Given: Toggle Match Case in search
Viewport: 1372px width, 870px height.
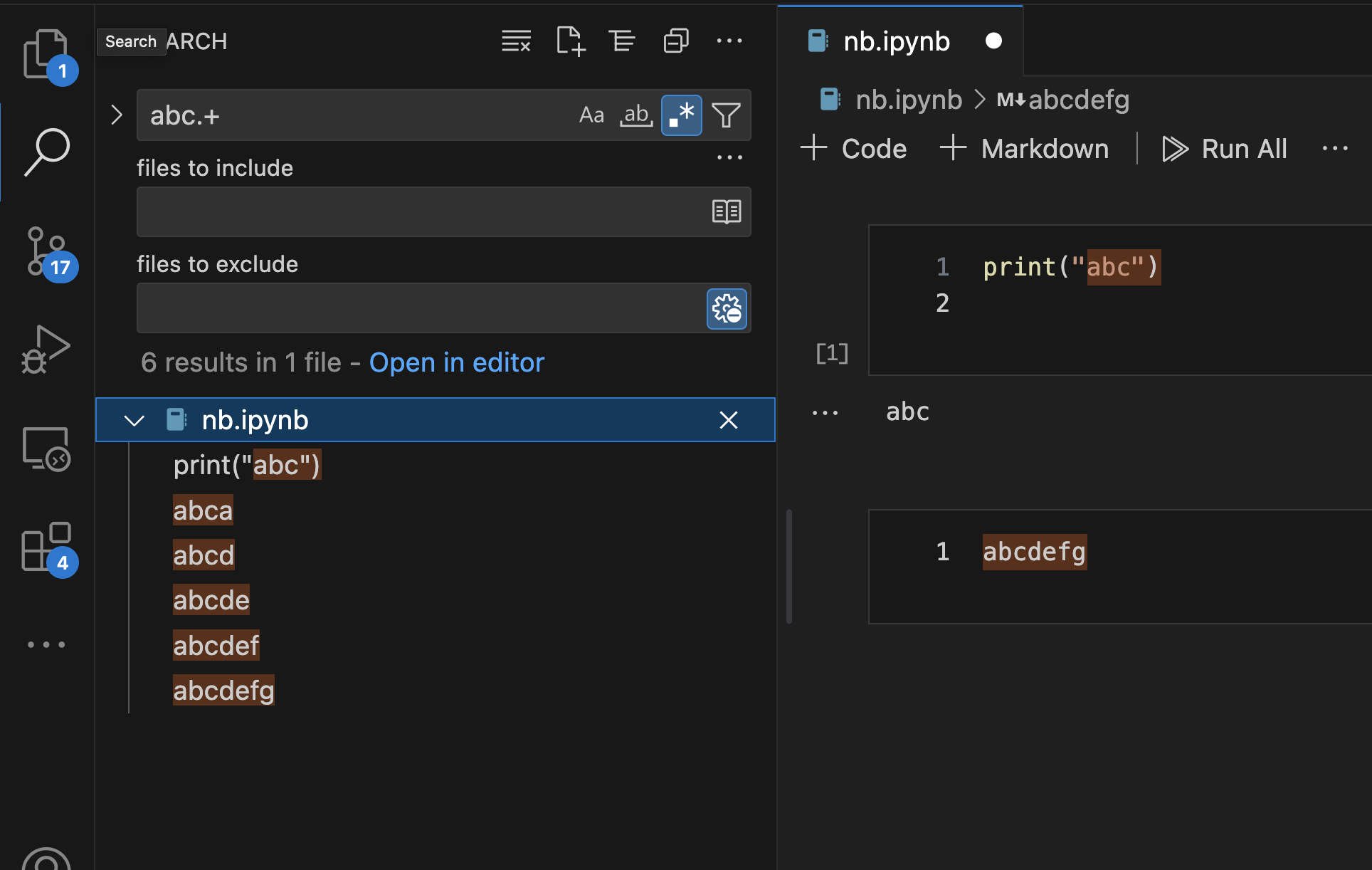Looking at the screenshot, I should tap(591, 115).
